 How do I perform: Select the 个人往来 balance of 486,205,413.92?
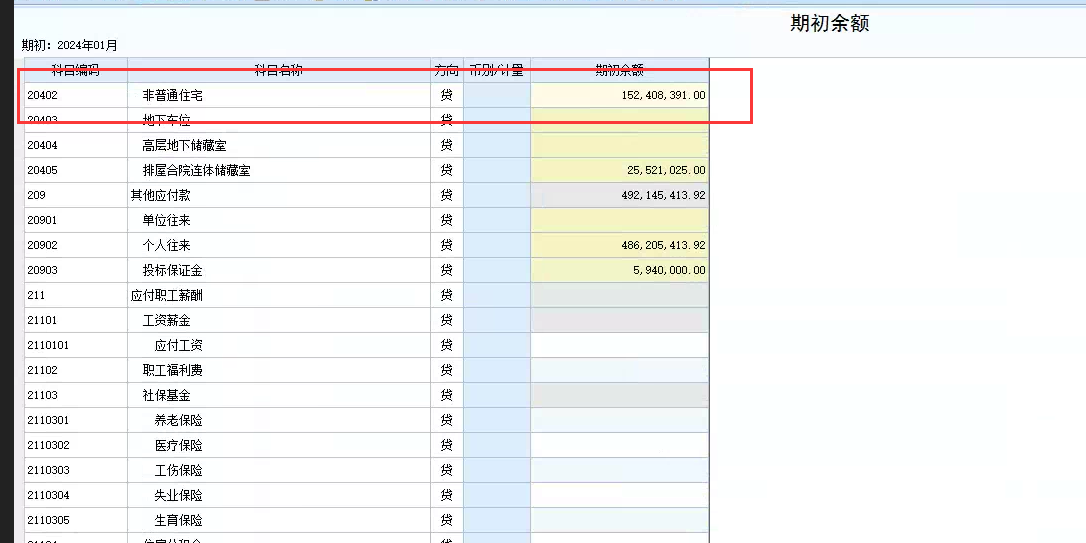tap(620, 245)
